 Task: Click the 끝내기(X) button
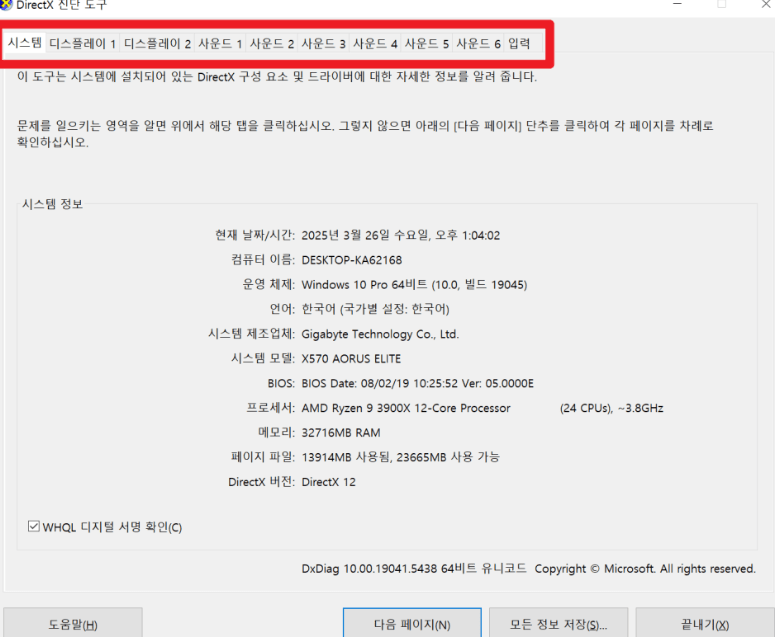(705, 624)
